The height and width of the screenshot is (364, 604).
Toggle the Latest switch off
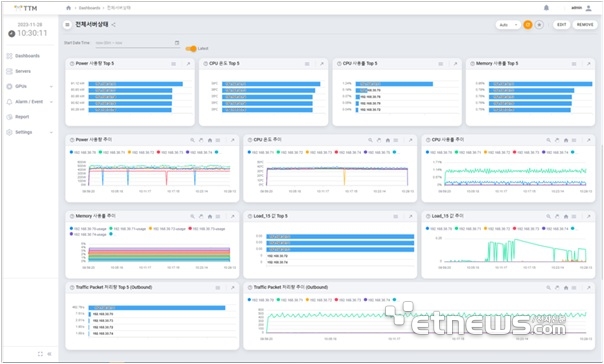(191, 49)
